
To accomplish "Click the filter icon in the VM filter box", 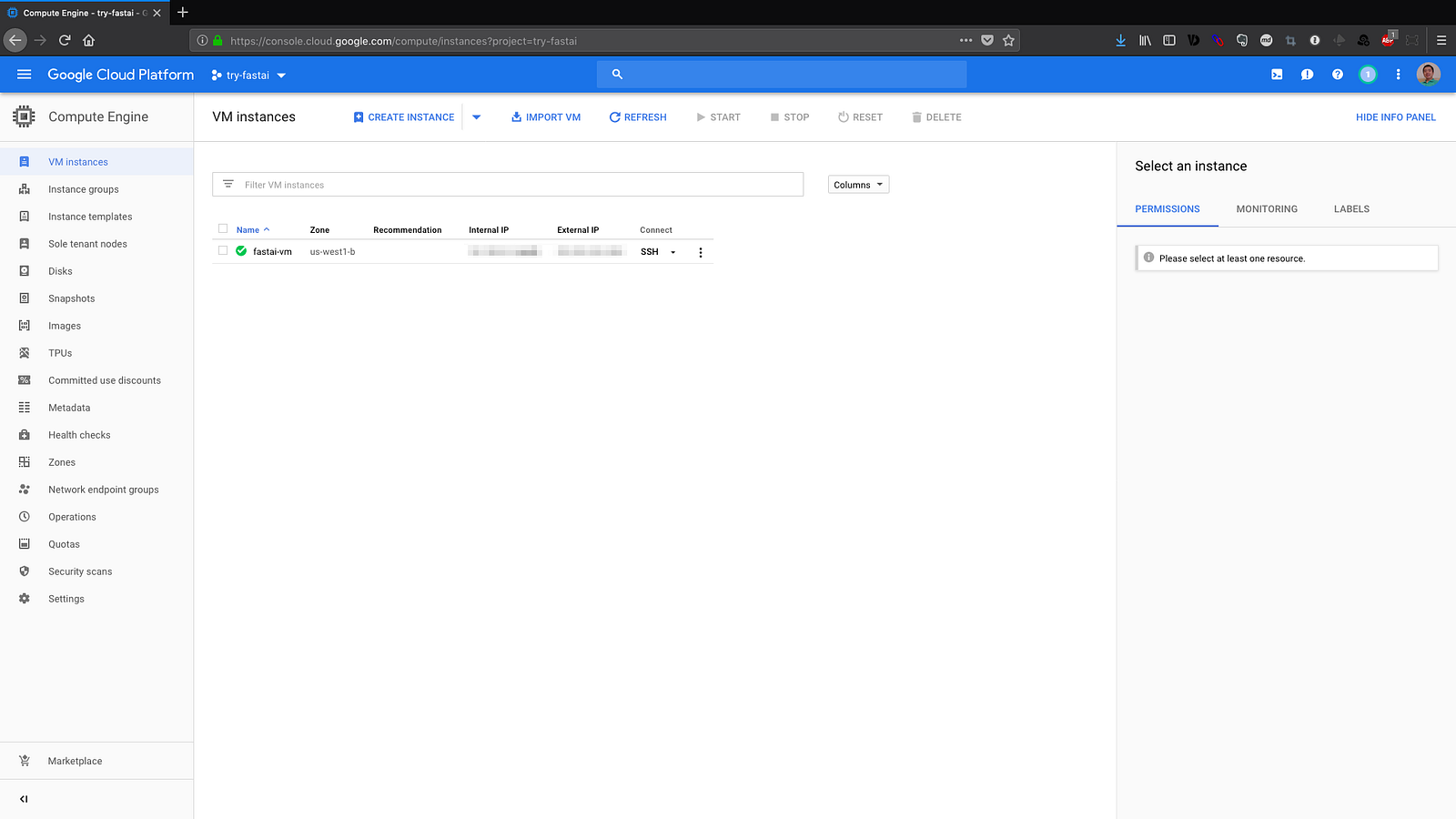I will [228, 184].
